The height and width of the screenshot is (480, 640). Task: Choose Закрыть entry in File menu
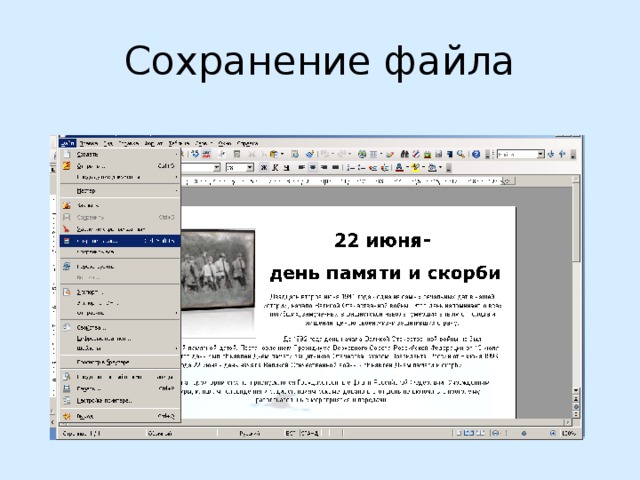point(120,206)
